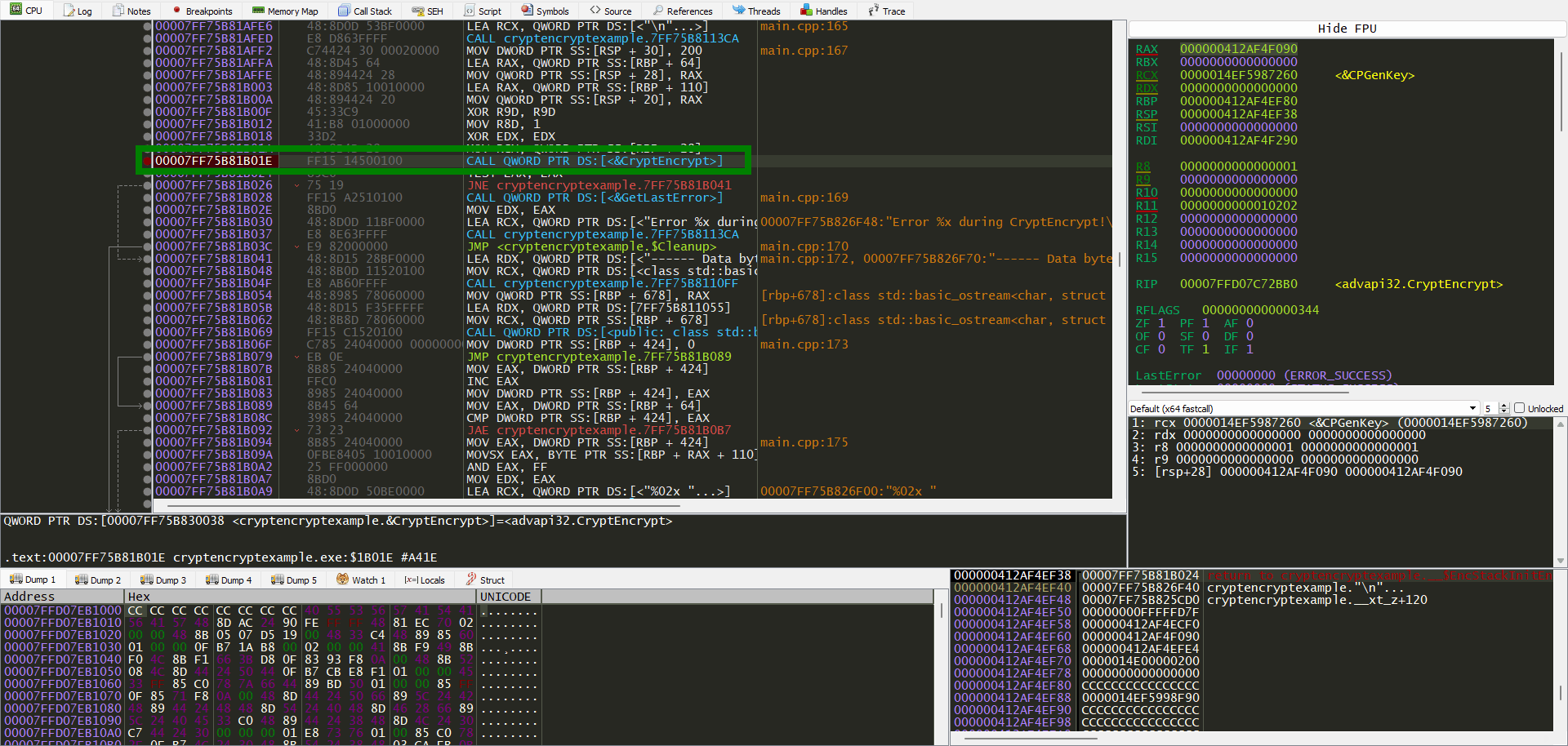Open the SEH tab
Screen dimensions: 1568x746
click(428, 11)
